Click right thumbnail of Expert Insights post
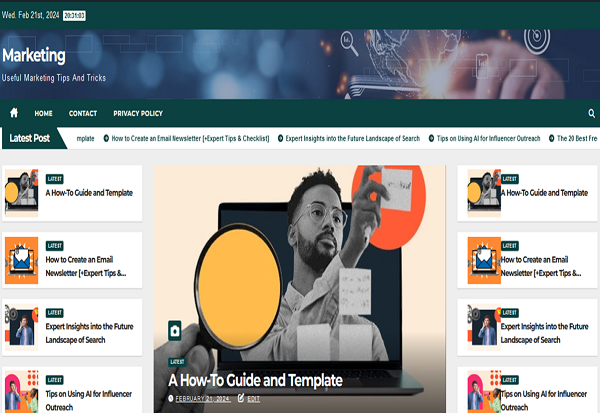Viewport: 600px width, 413px height. click(x=484, y=328)
